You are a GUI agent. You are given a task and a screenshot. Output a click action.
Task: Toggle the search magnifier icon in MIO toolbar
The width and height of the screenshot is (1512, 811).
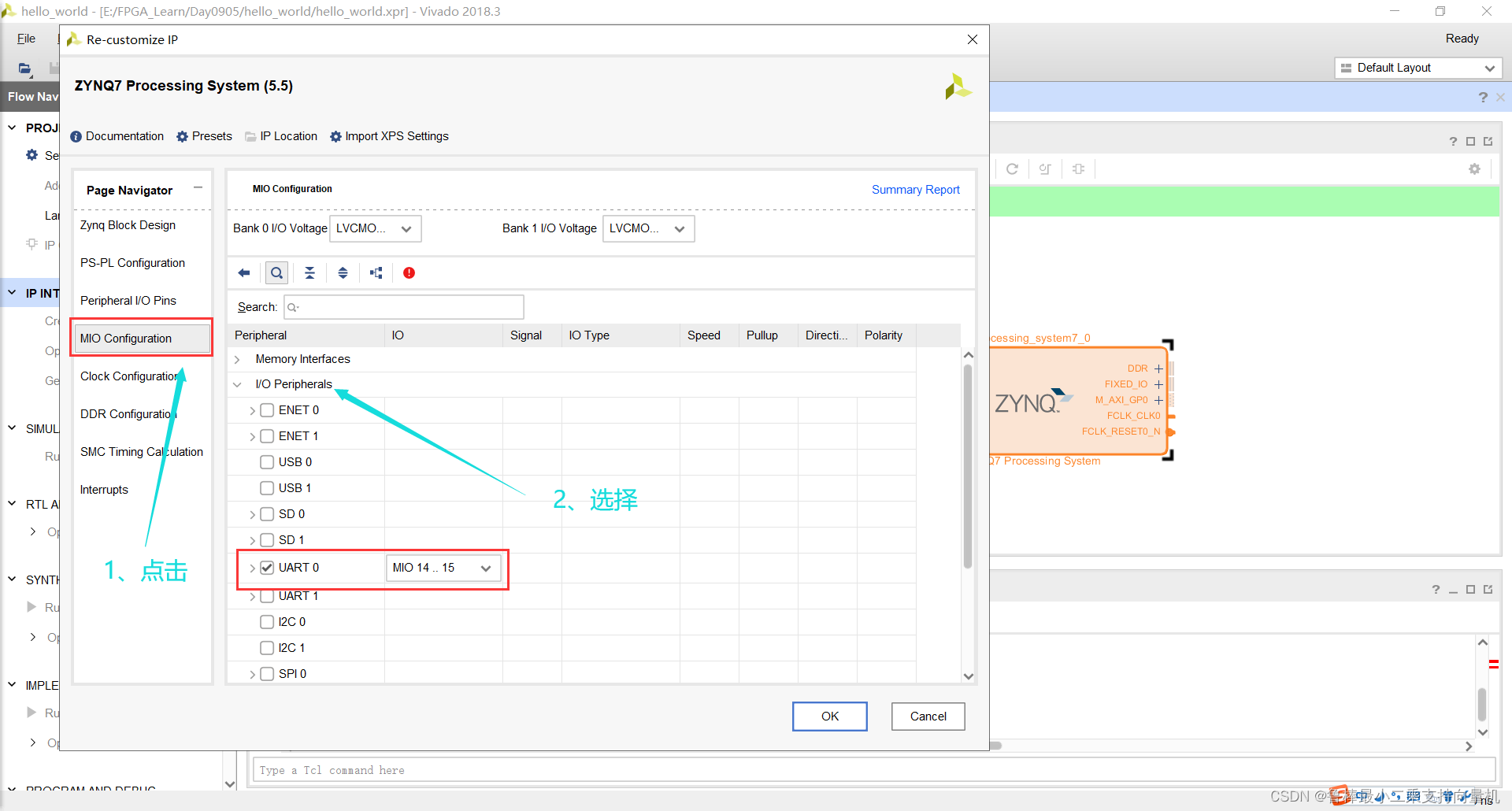click(276, 273)
